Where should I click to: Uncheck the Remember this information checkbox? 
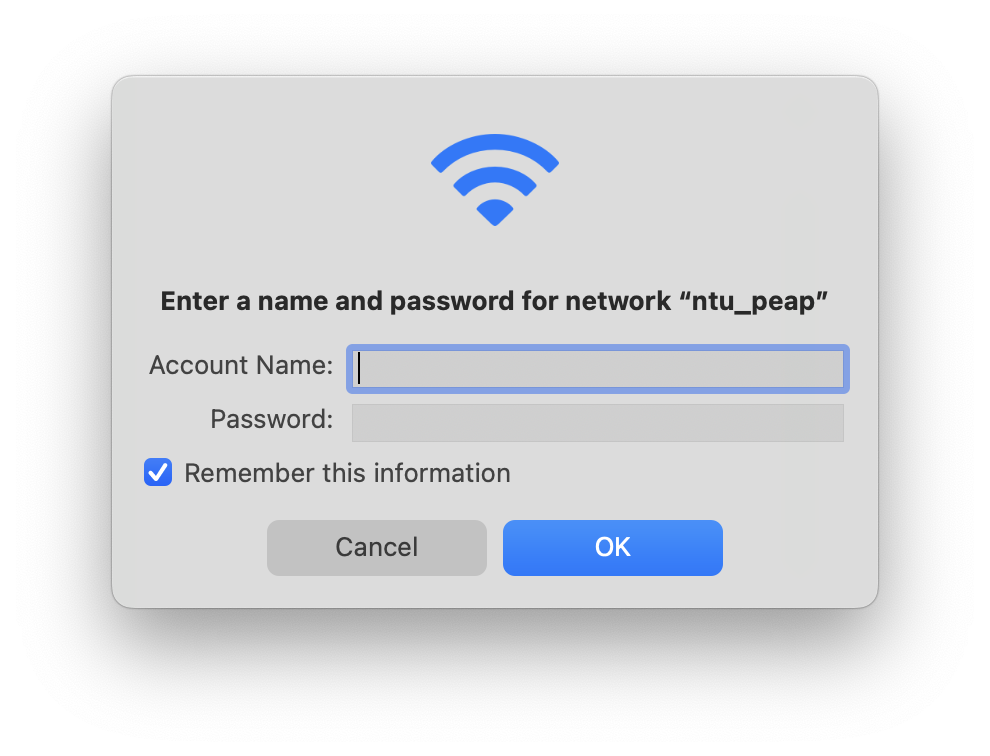(x=158, y=472)
